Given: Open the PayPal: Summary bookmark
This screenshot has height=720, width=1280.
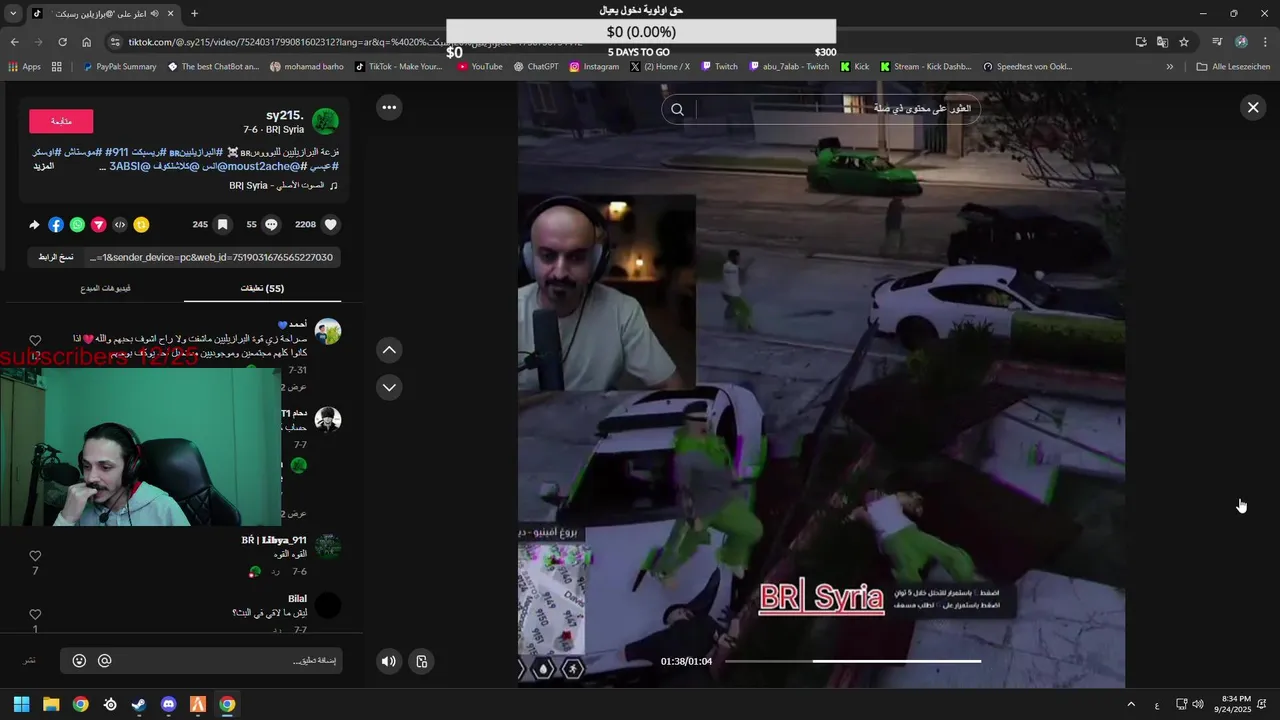Looking at the screenshot, I should pyautogui.click(x=119, y=67).
